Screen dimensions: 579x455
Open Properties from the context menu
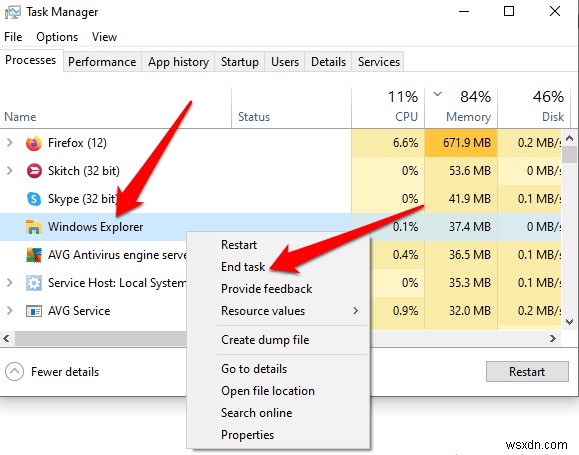coord(247,435)
